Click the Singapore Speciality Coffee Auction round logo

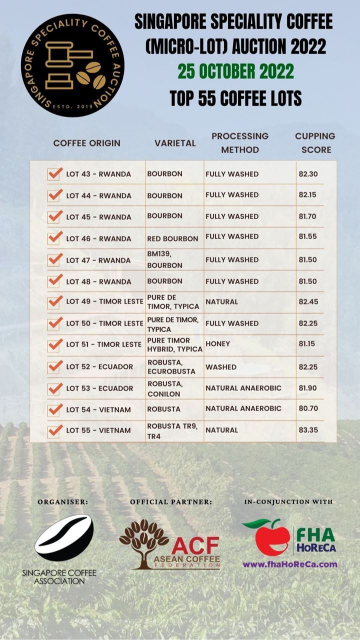pyautogui.click(x=73, y=65)
